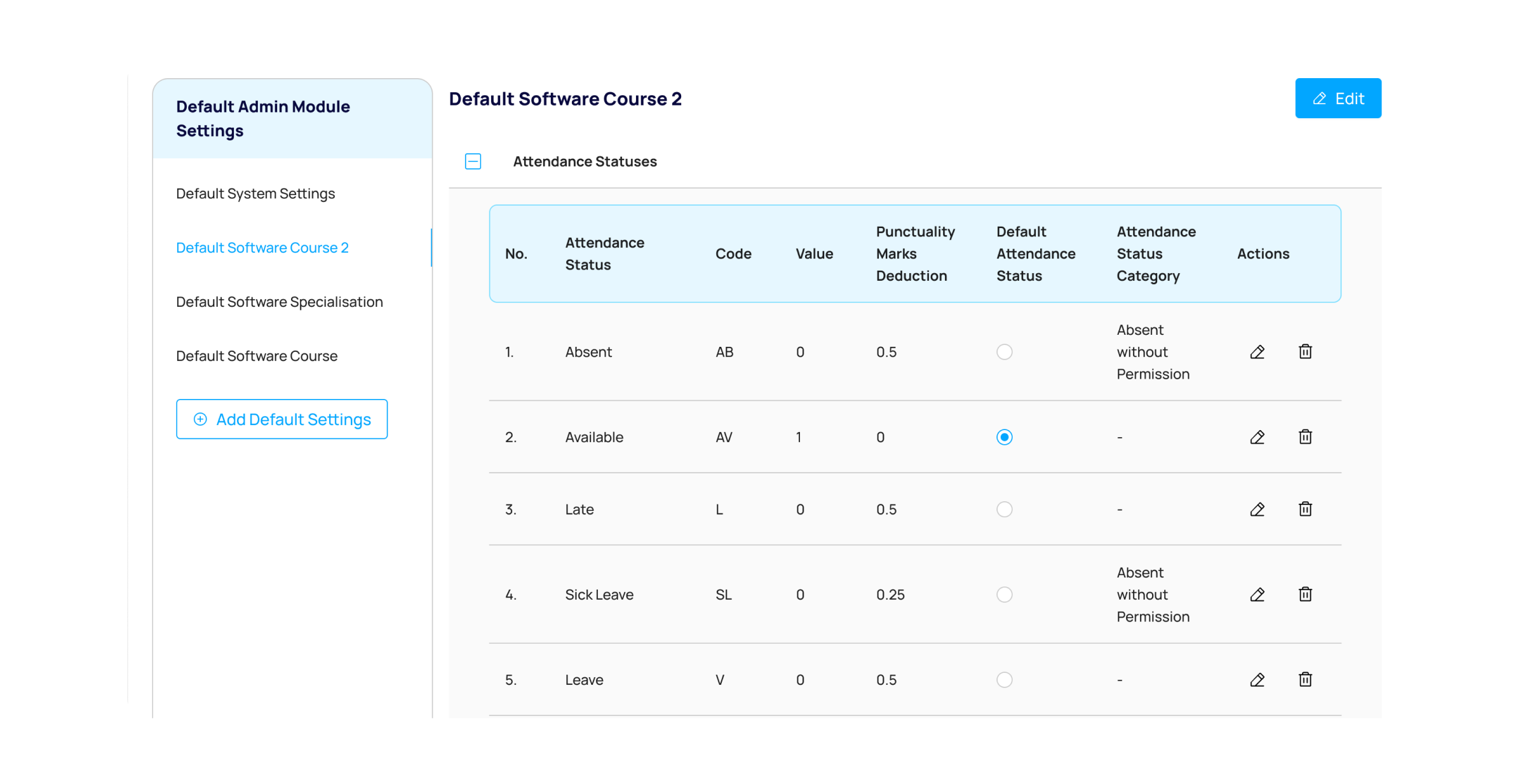Screen dimensions: 1525x784
Task: Click the Leave status name cell
Action: click(x=584, y=680)
